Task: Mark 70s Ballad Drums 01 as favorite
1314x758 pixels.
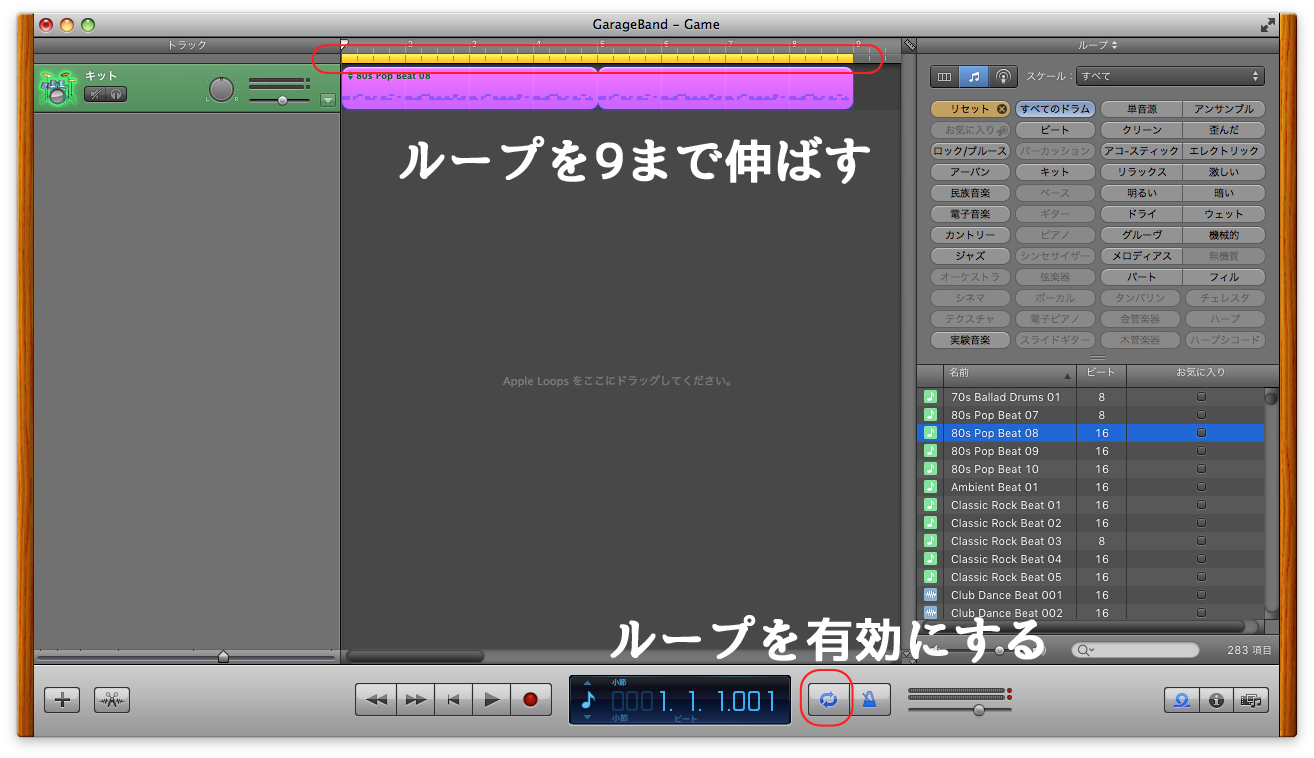Action: click(1201, 397)
